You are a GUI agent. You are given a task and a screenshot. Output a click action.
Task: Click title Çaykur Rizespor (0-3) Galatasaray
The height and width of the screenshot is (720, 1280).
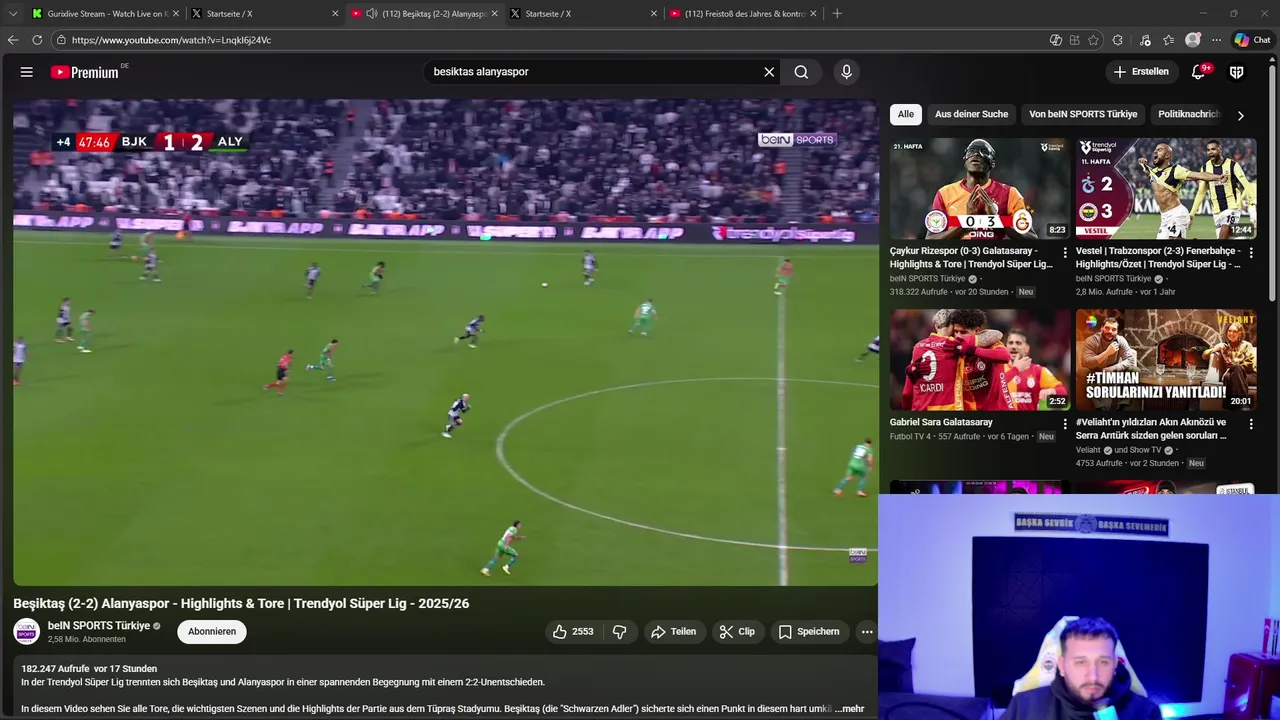coord(971,258)
